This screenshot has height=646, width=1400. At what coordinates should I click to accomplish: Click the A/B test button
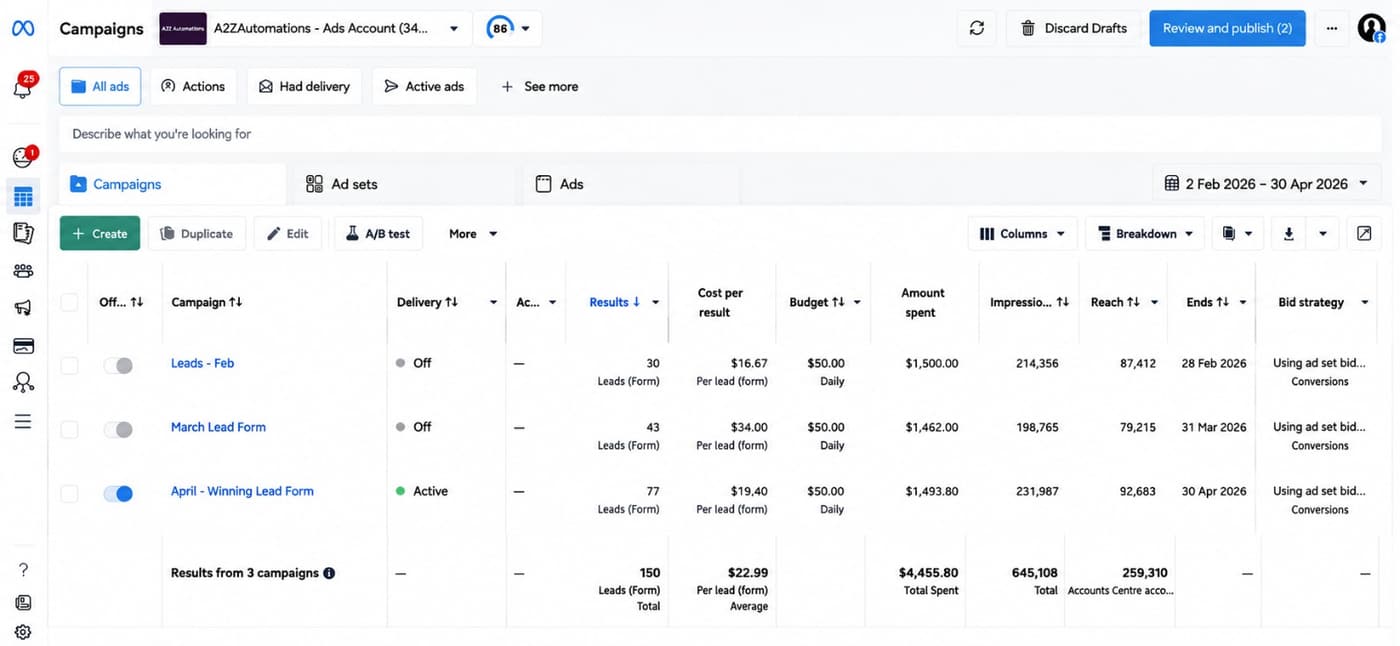tap(378, 234)
